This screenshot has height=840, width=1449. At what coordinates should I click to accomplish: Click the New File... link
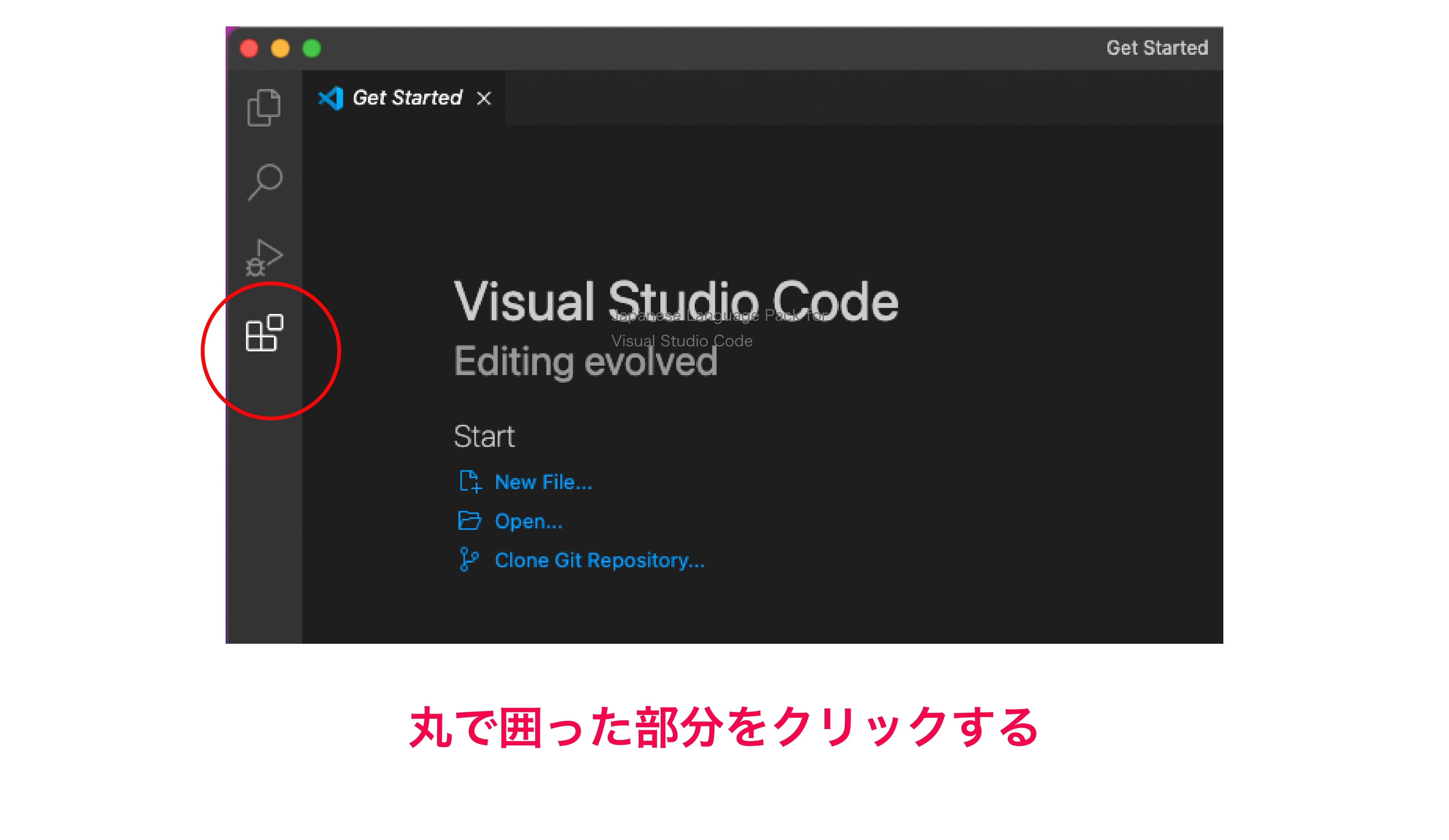(x=543, y=482)
